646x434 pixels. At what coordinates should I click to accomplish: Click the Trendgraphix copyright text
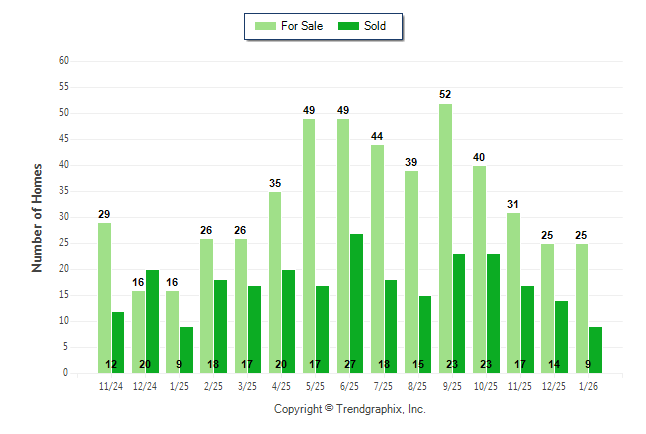(x=350, y=409)
